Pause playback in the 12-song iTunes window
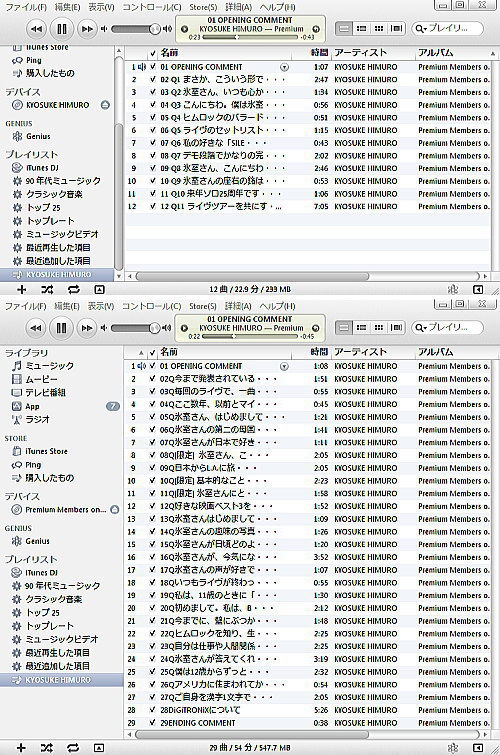The width and height of the screenshot is (500, 755). 62,29
